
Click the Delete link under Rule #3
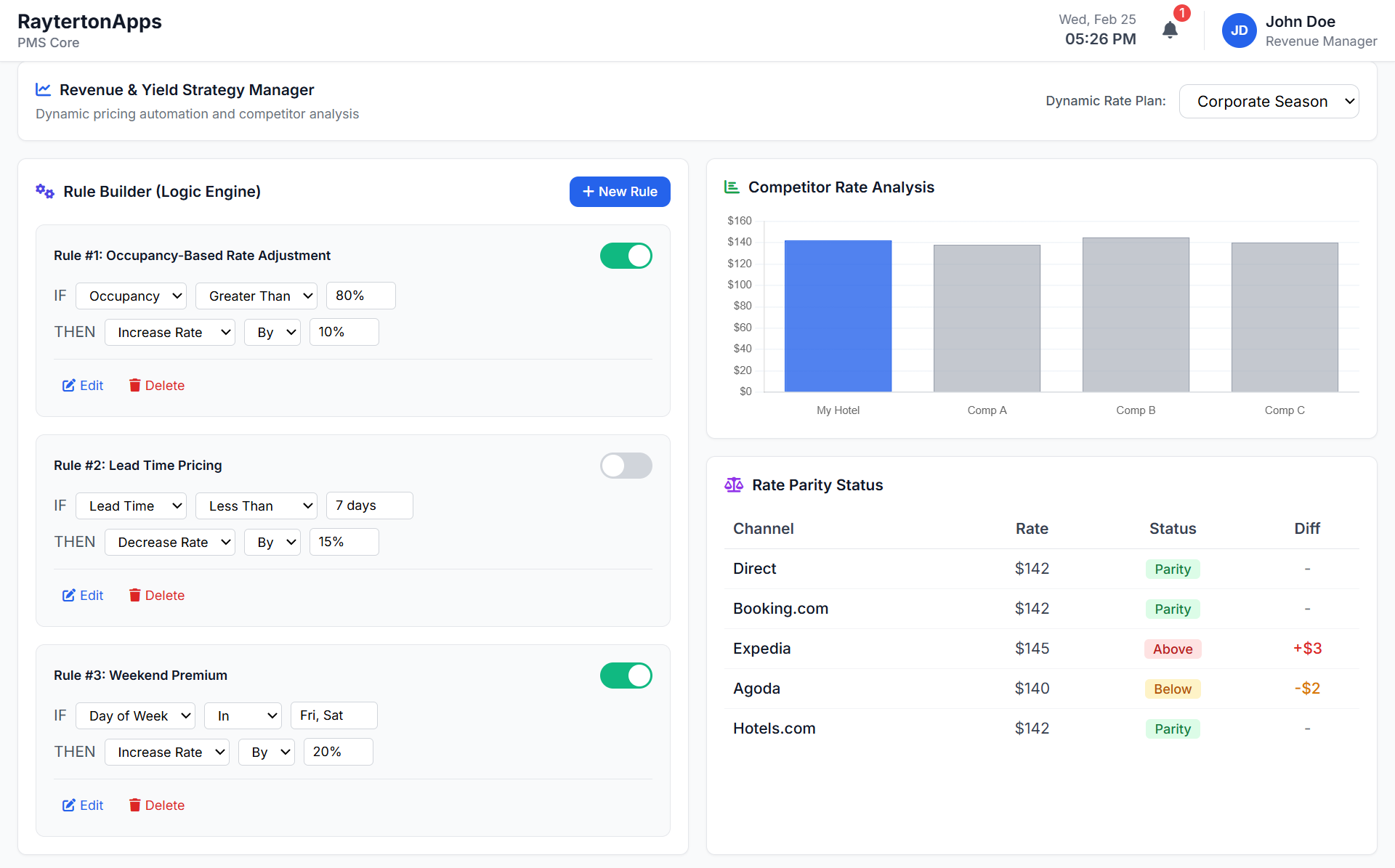coord(165,805)
